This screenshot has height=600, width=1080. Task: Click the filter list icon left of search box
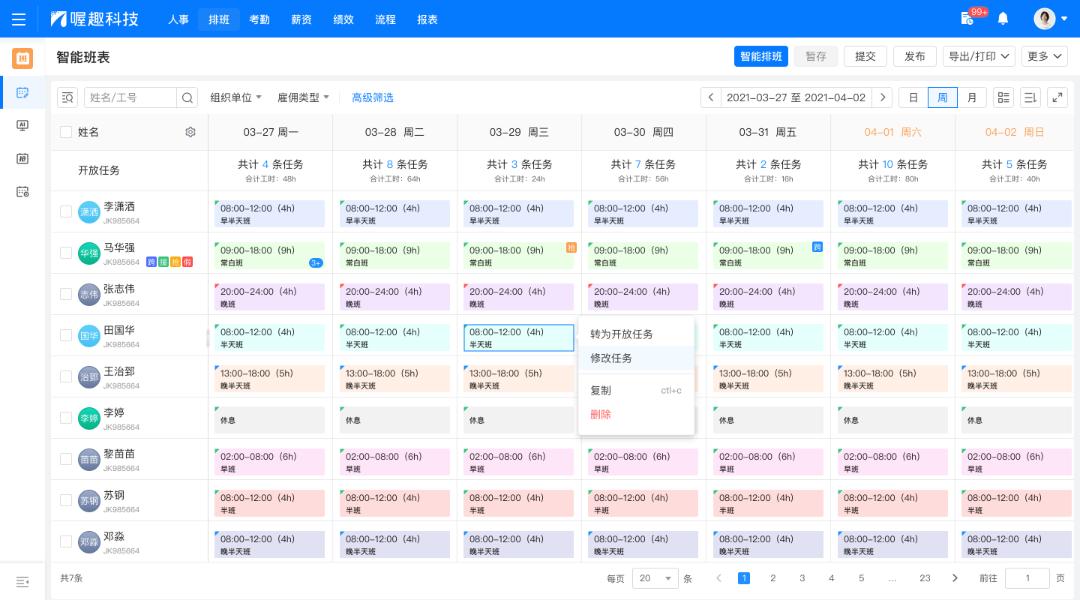point(67,98)
